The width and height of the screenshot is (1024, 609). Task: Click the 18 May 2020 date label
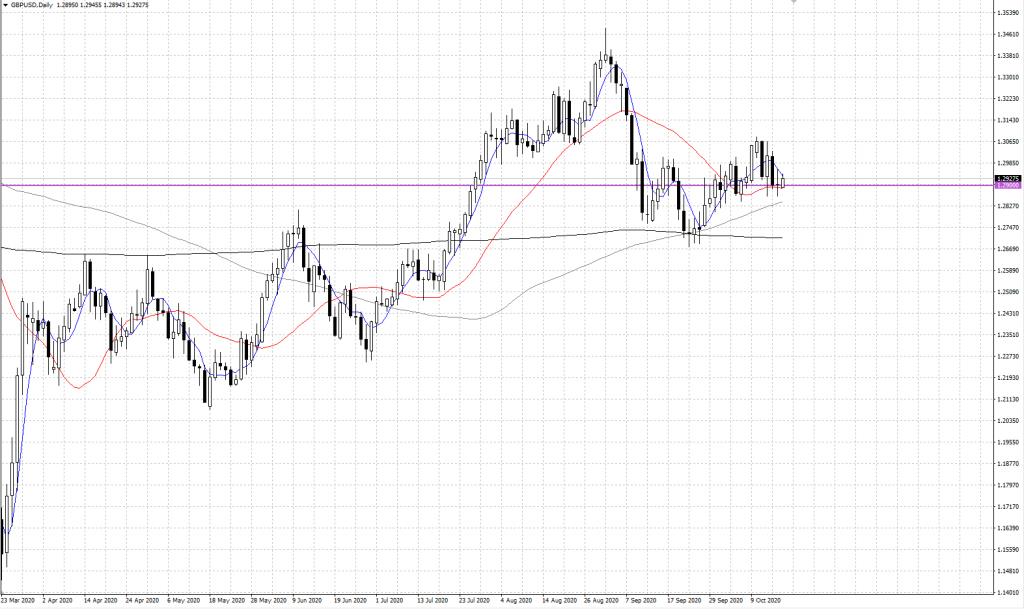pos(225,601)
